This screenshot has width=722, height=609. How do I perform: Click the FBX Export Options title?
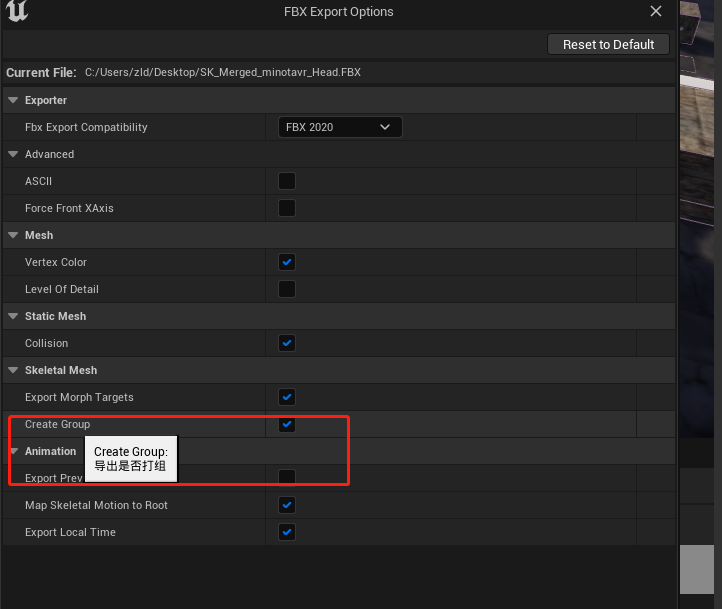(338, 12)
